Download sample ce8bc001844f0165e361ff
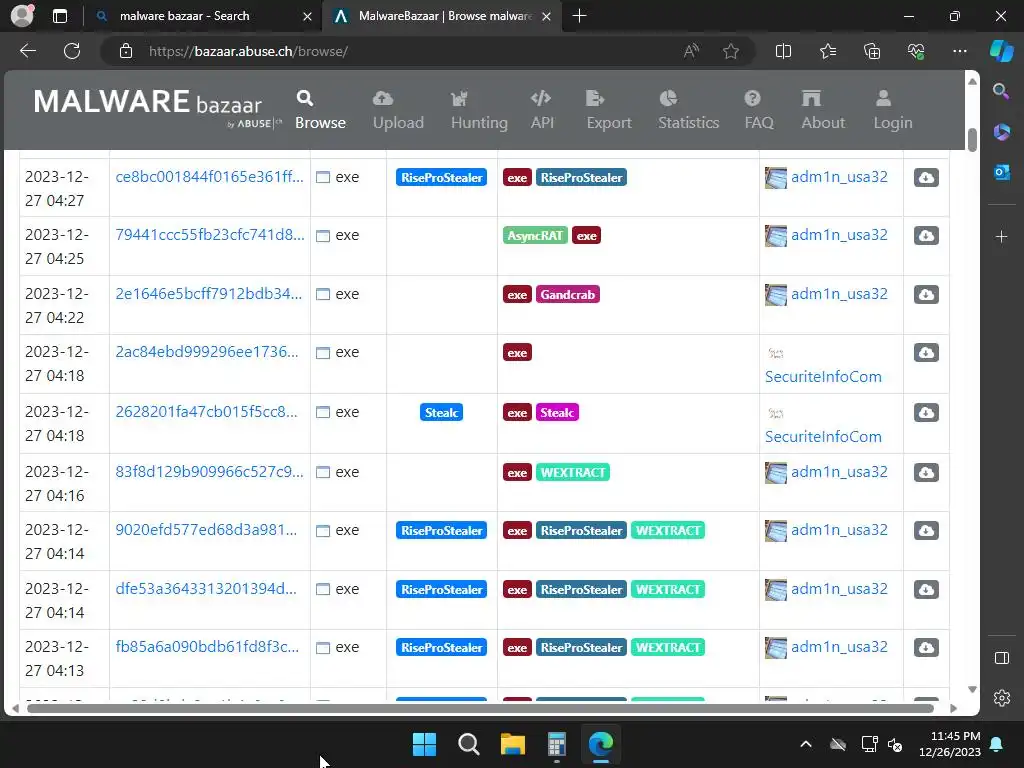Screen dimensions: 1024x768 pos(926,178)
